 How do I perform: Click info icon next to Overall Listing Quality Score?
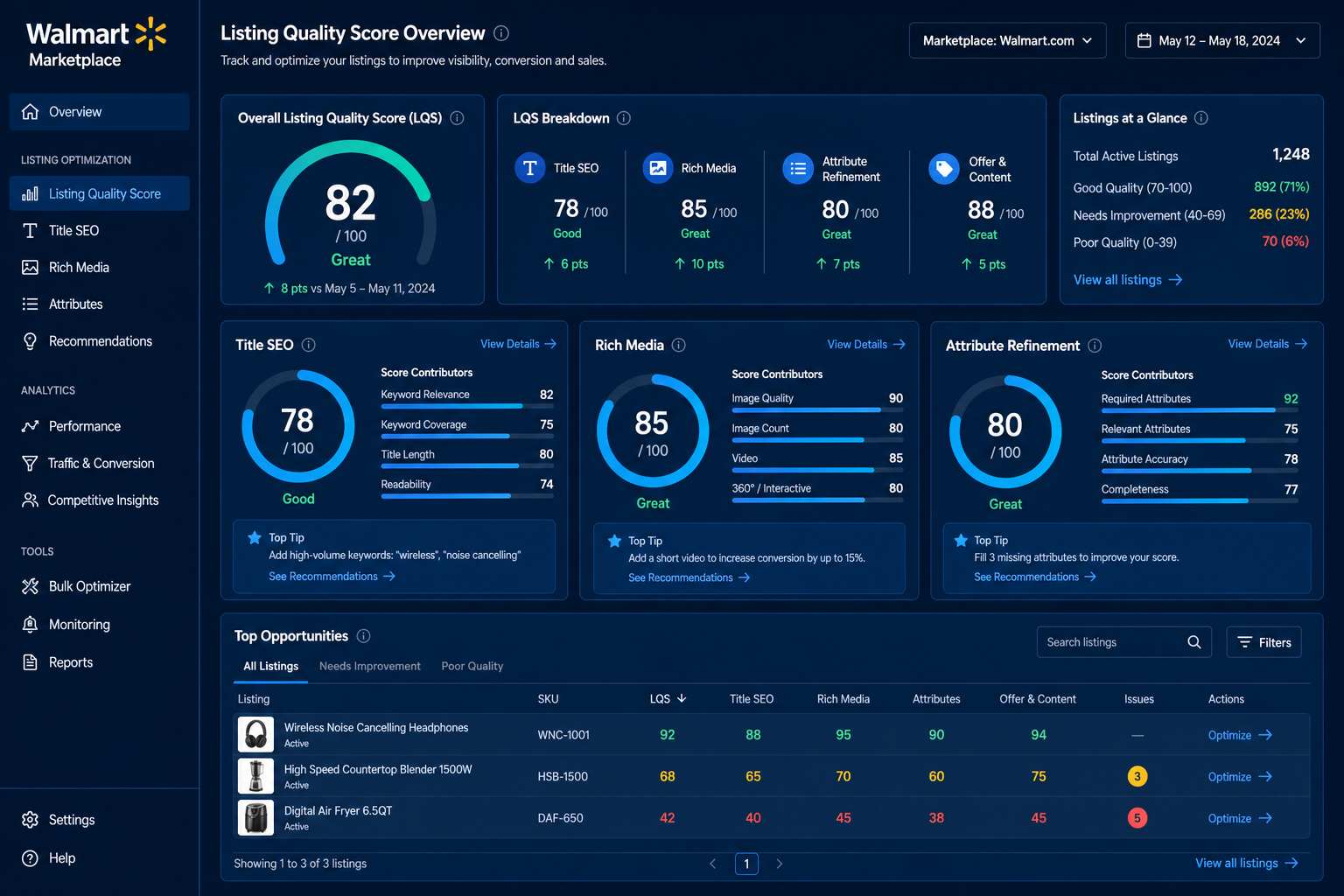(x=457, y=118)
